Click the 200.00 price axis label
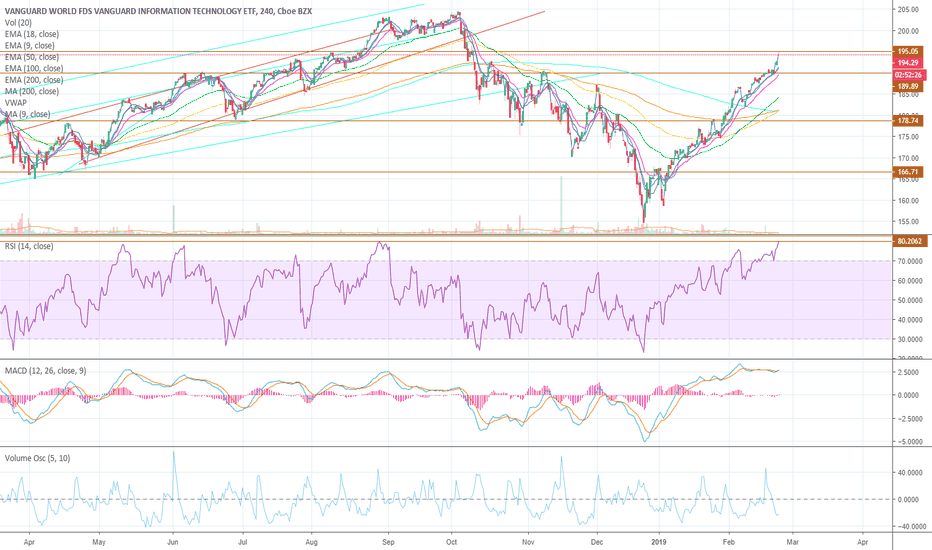The height and width of the screenshot is (550, 932). [908, 31]
